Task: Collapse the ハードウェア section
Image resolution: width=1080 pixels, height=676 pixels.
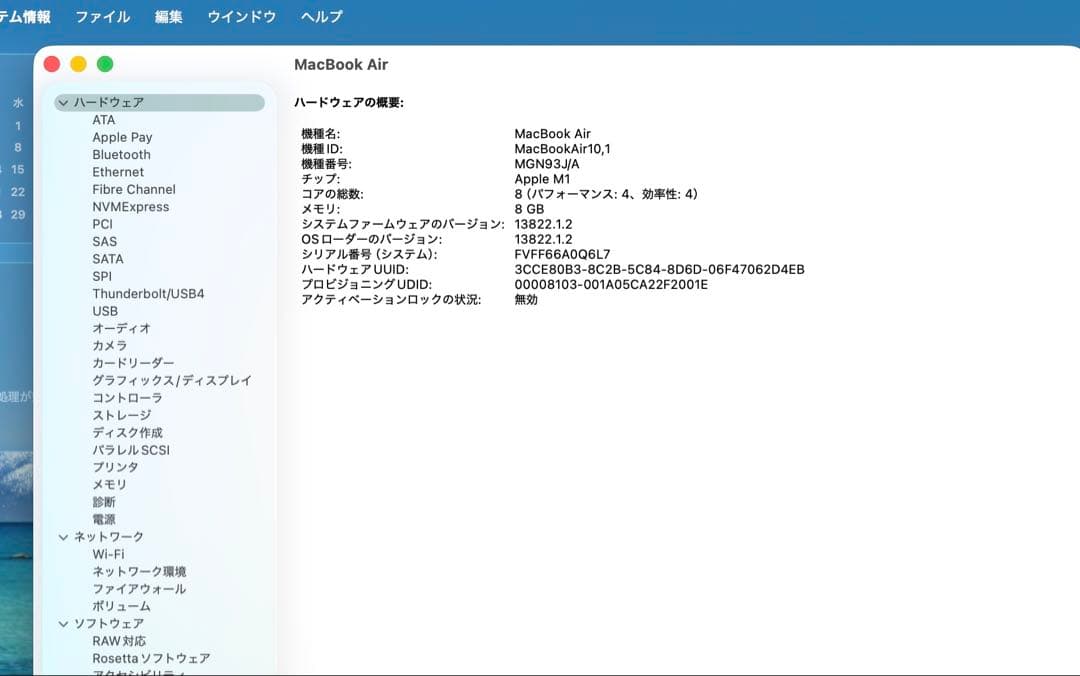Action: click(x=64, y=102)
